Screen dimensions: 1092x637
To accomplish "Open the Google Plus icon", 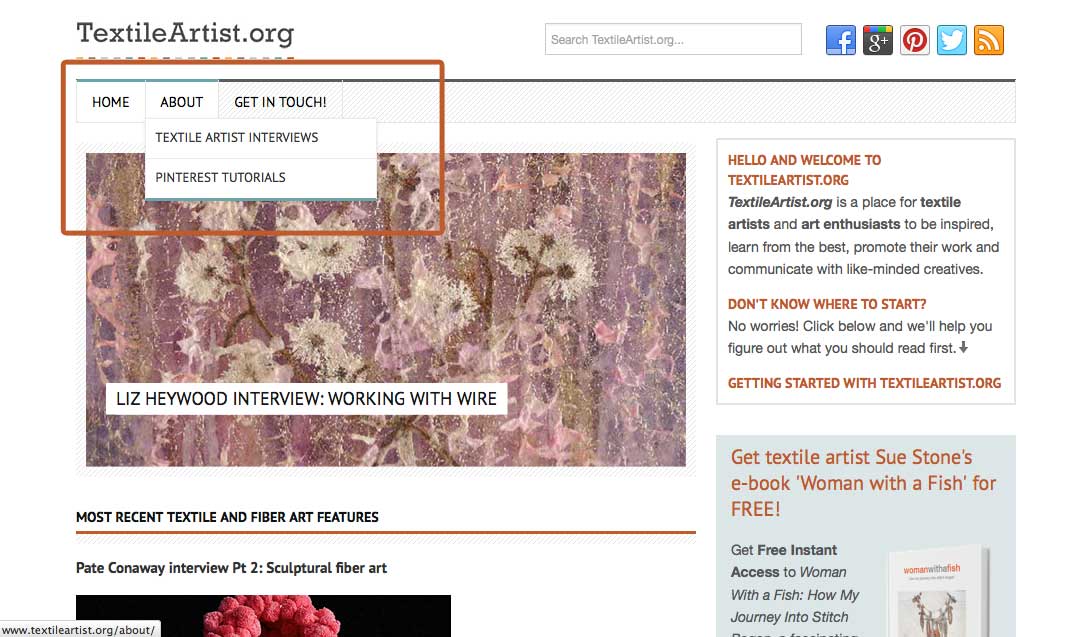I will pos(878,40).
